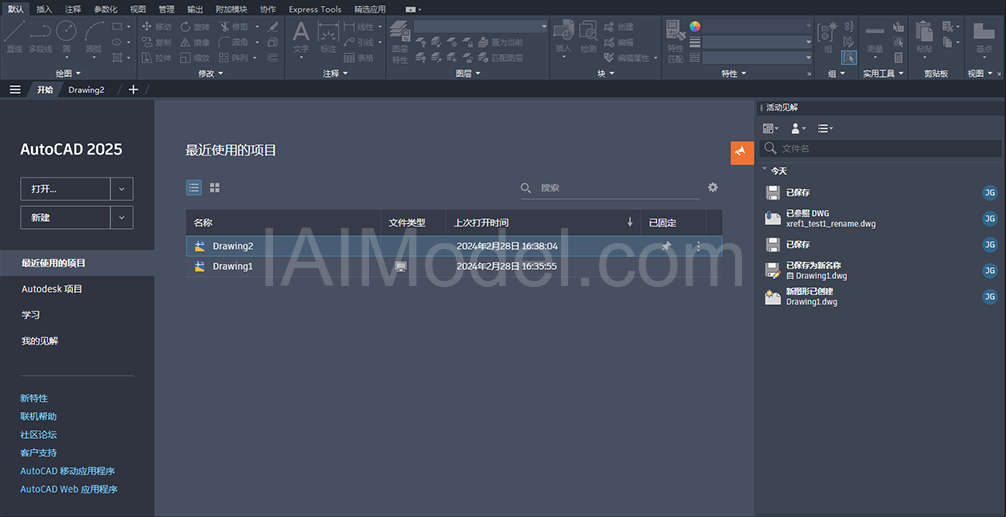Viewport: 1006px width, 517px height.
Task: Click the 表格 (Table) tool
Action: click(359, 58)
